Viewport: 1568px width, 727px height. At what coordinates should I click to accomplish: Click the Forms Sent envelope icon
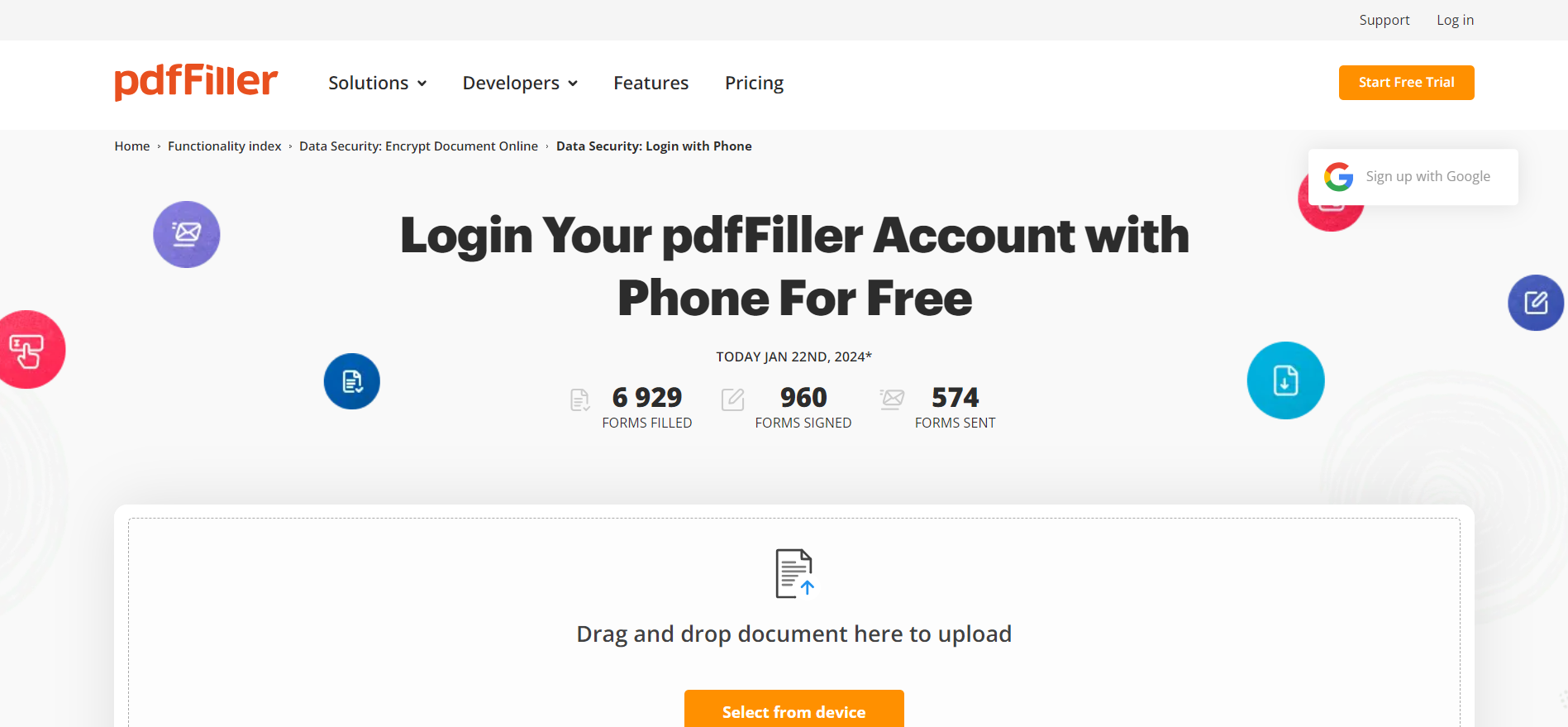(891, 400)
